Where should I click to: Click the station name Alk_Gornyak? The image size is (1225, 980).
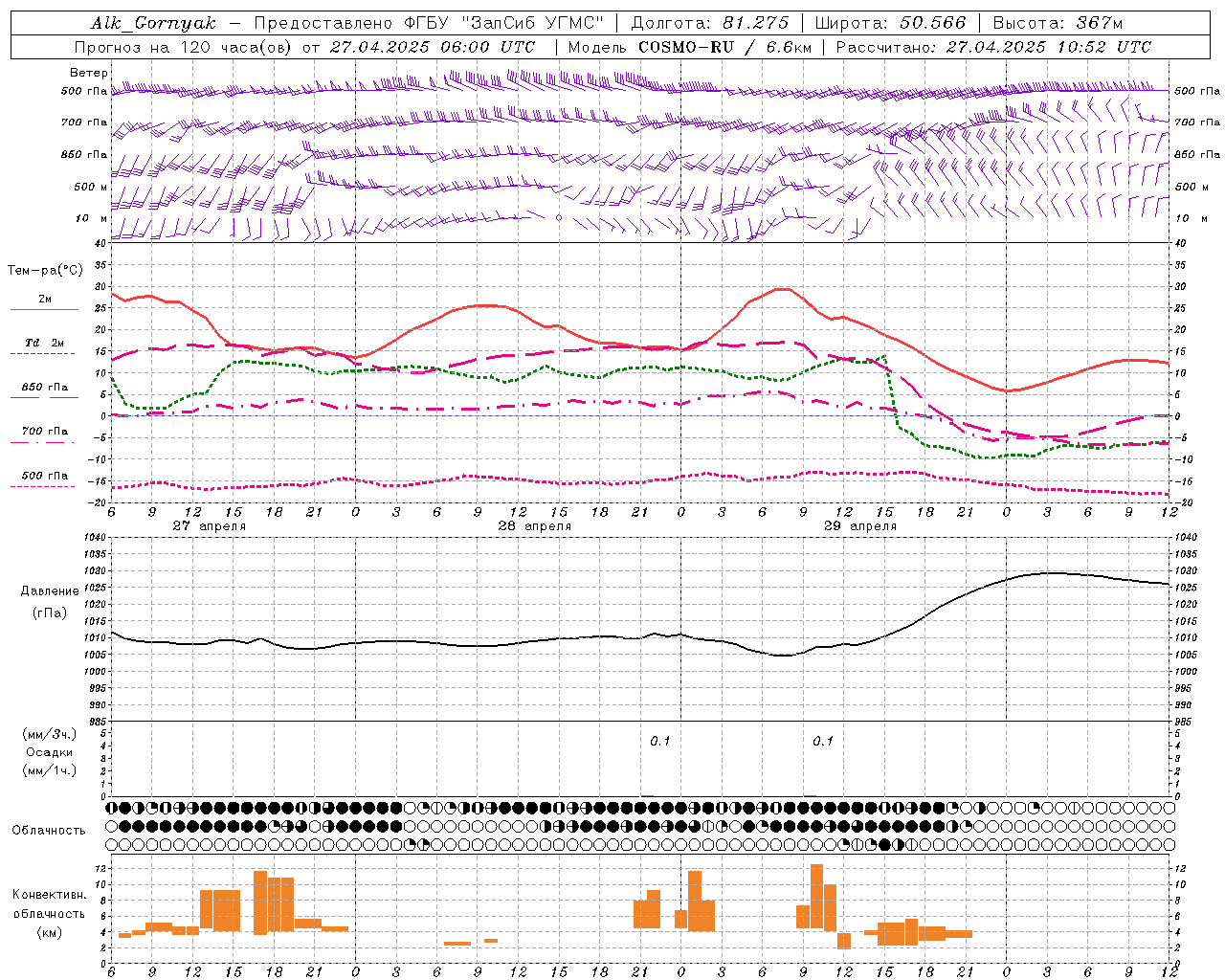(154, 23)
